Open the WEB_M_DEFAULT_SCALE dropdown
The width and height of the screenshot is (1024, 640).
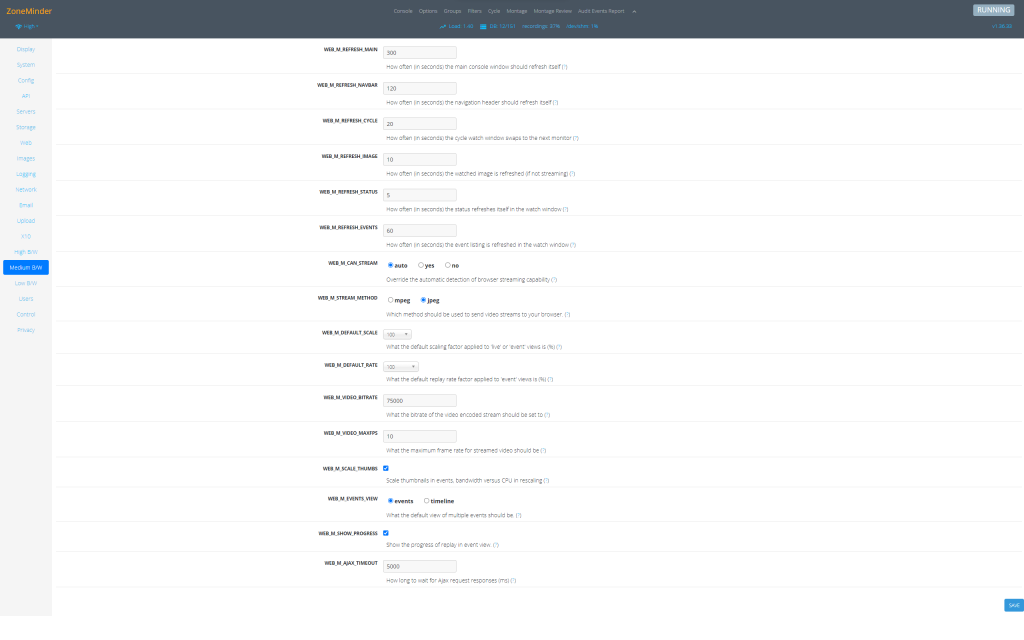click(398, 334)
